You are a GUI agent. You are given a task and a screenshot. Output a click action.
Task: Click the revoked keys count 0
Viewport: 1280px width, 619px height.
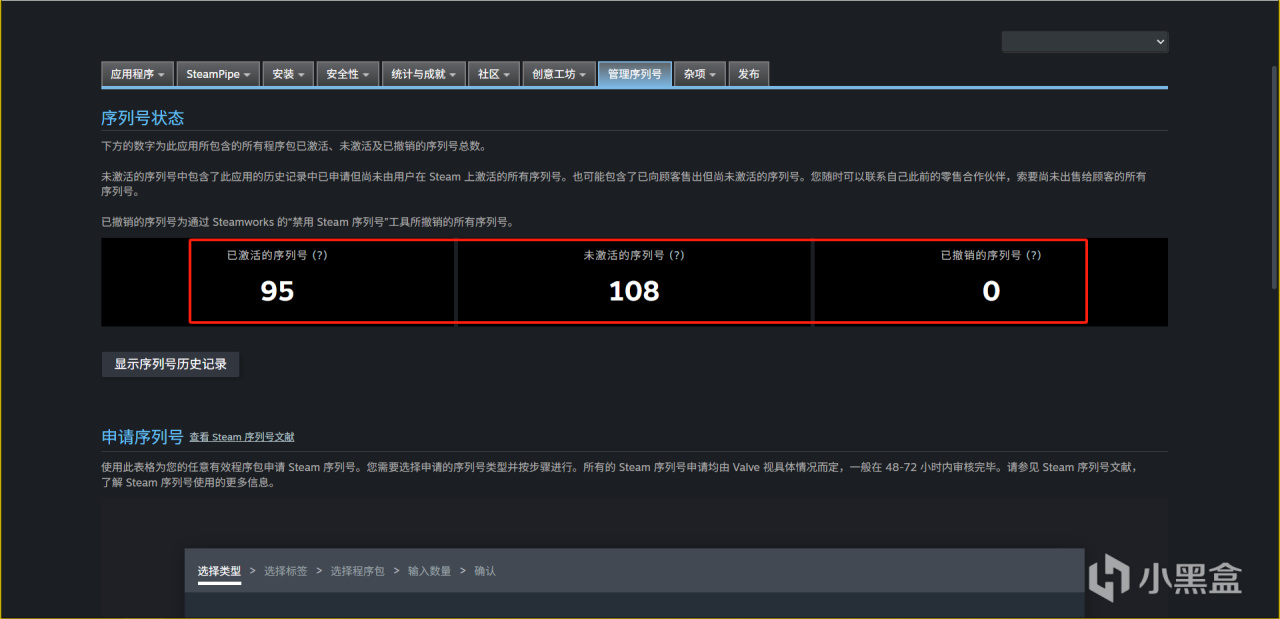pyautogui.click(x=991, y=291)
